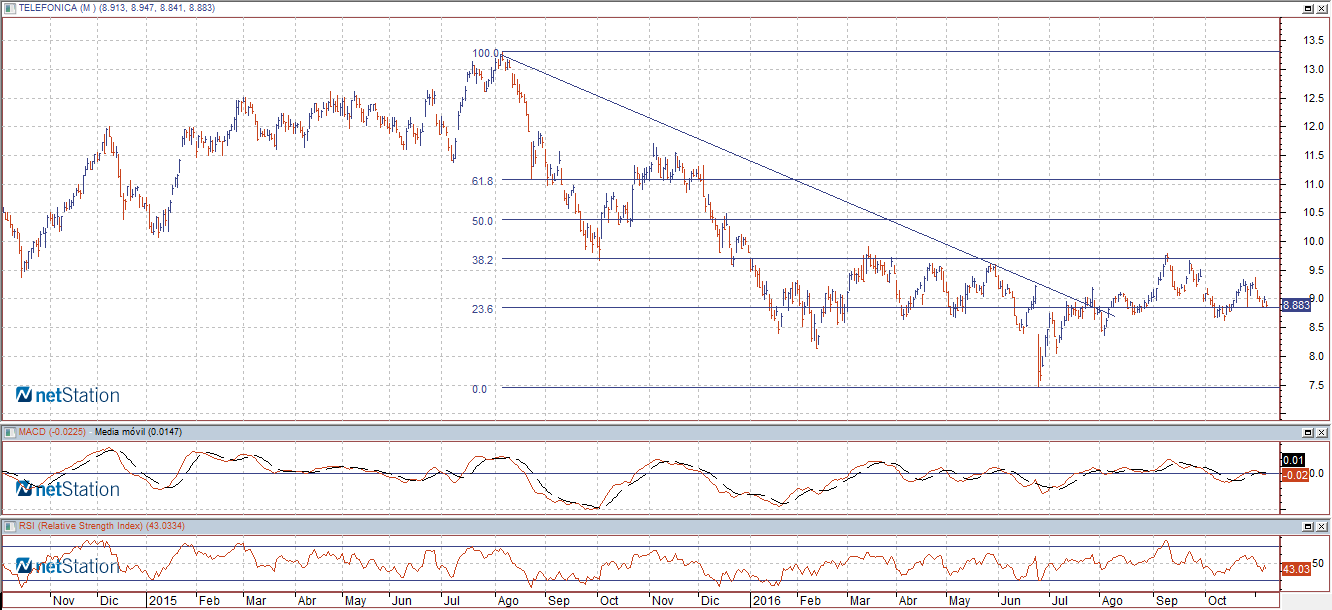Select the 100.0 Fibonacci level label

point(485,53)
